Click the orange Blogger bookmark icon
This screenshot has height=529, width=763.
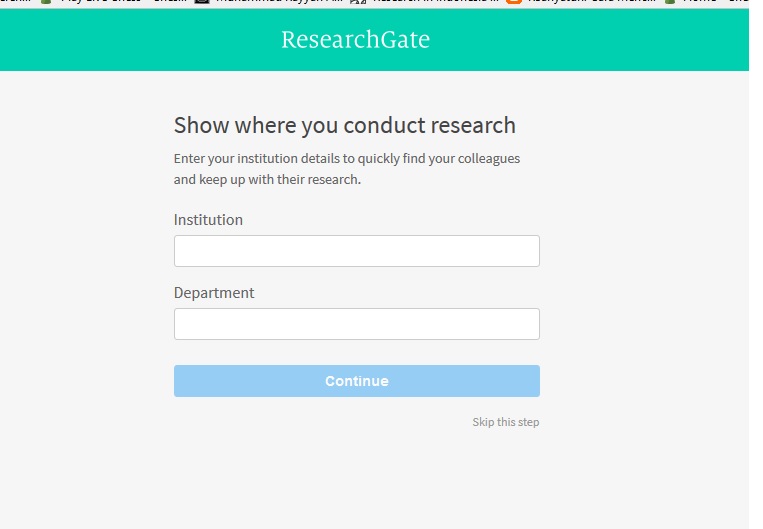click(514, 3)
